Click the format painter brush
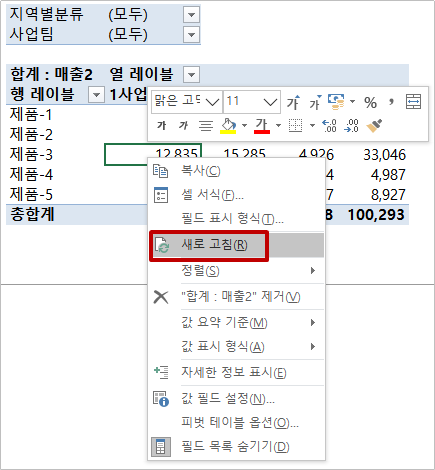Image resolution: width=435 pixels, height=470 pixels. 374,126
